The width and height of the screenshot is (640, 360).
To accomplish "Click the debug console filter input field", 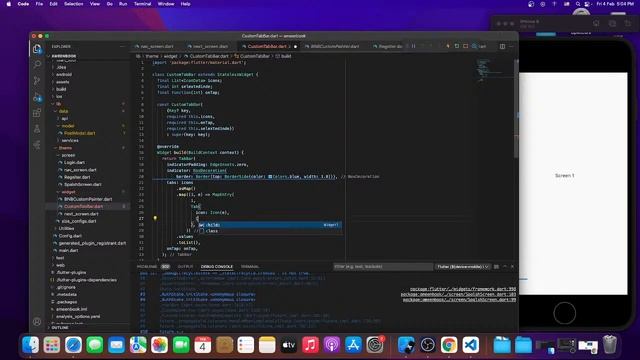I will 383,267.
